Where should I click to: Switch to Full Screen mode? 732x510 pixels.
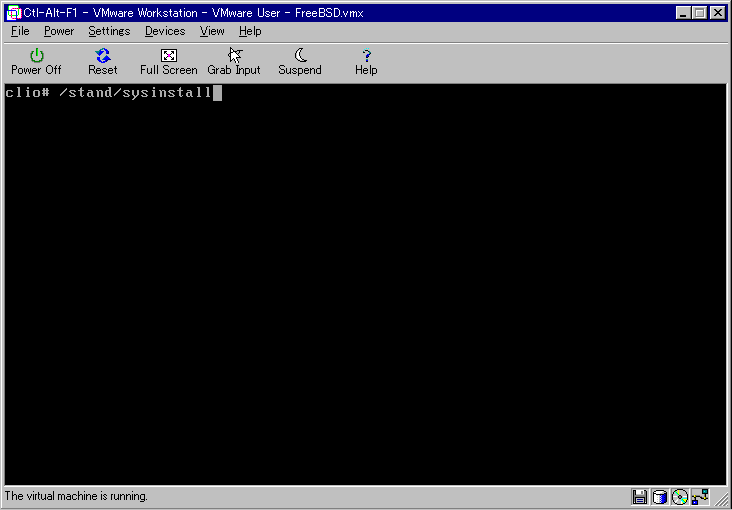169,62
